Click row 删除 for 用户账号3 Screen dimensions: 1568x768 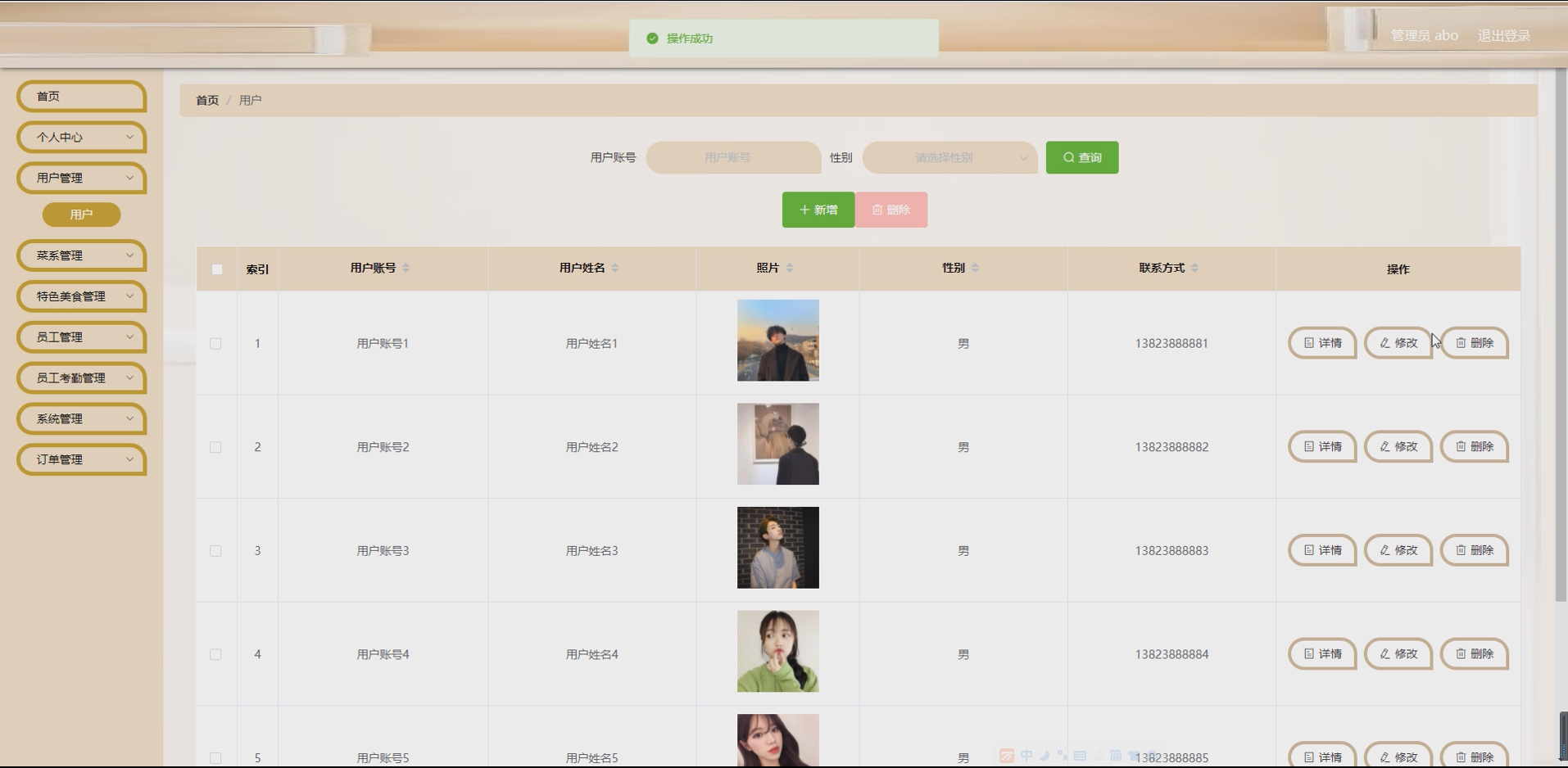pos(1475,550)
